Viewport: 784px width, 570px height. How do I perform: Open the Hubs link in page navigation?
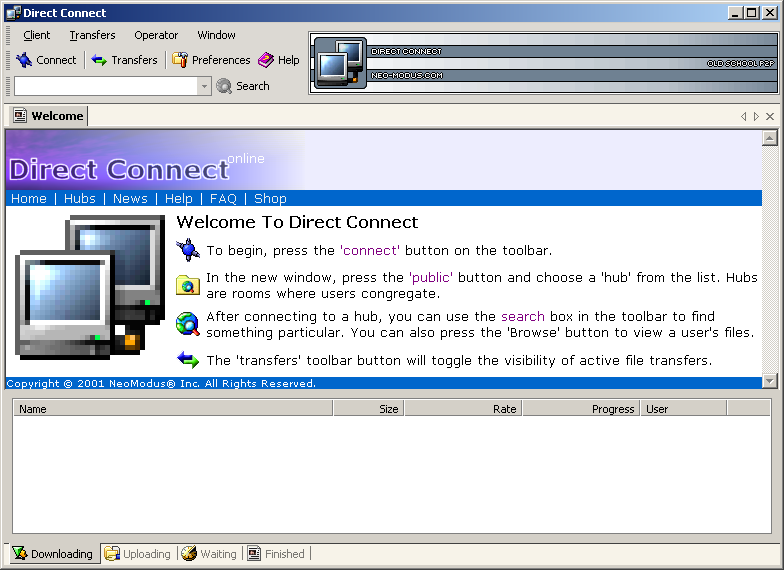pyautogui.click(x=80, y=198)
